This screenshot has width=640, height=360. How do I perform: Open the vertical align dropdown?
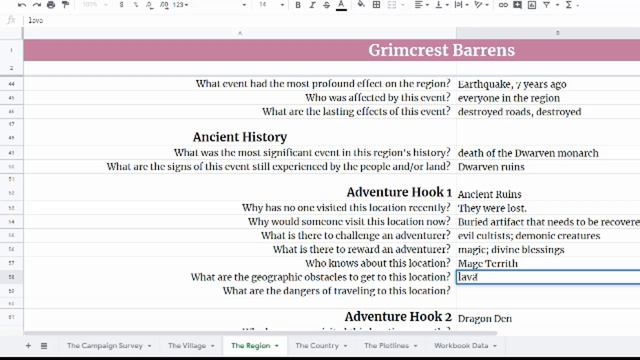point(441,5)
